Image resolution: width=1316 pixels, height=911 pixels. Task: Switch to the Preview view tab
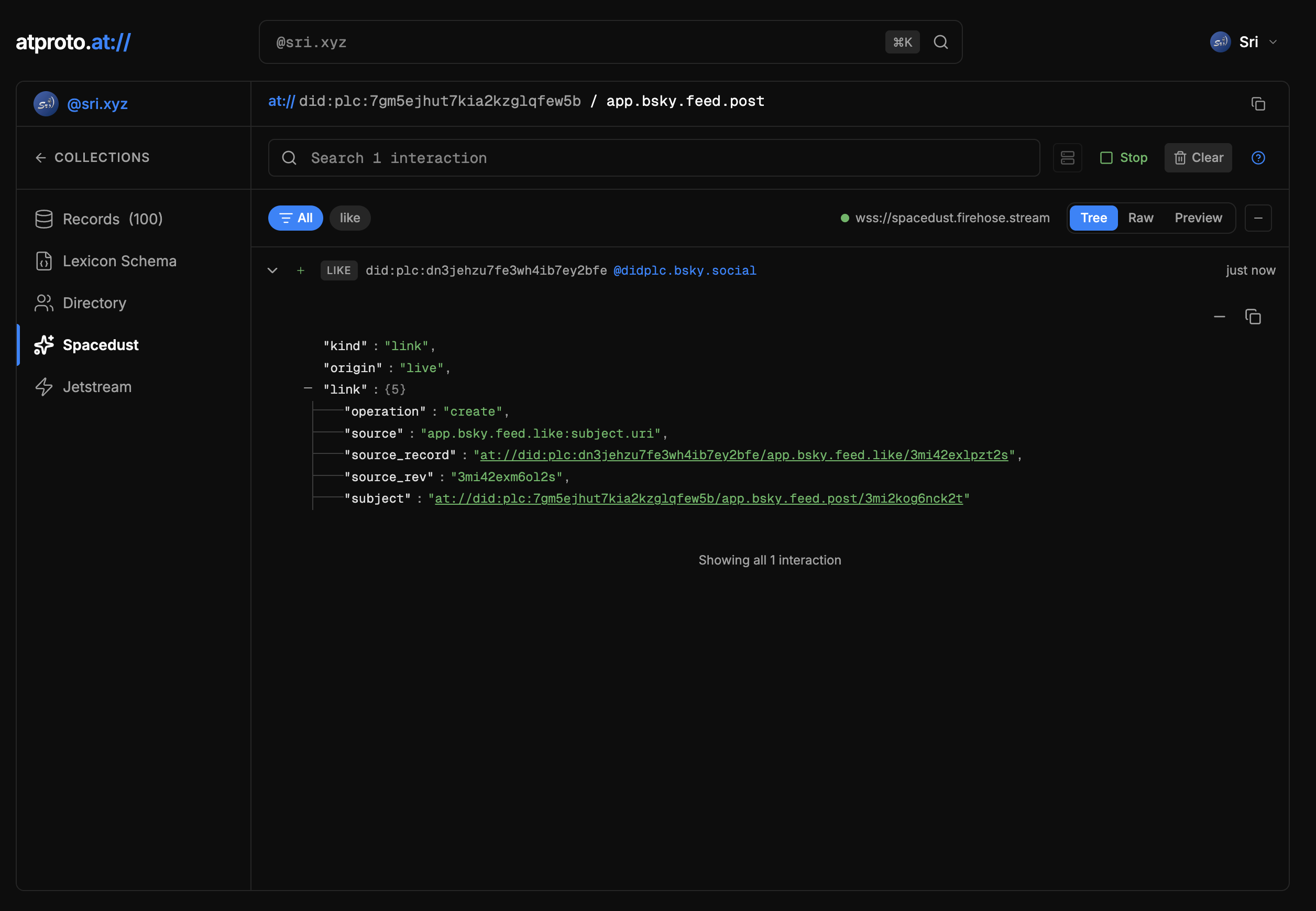1198,218
